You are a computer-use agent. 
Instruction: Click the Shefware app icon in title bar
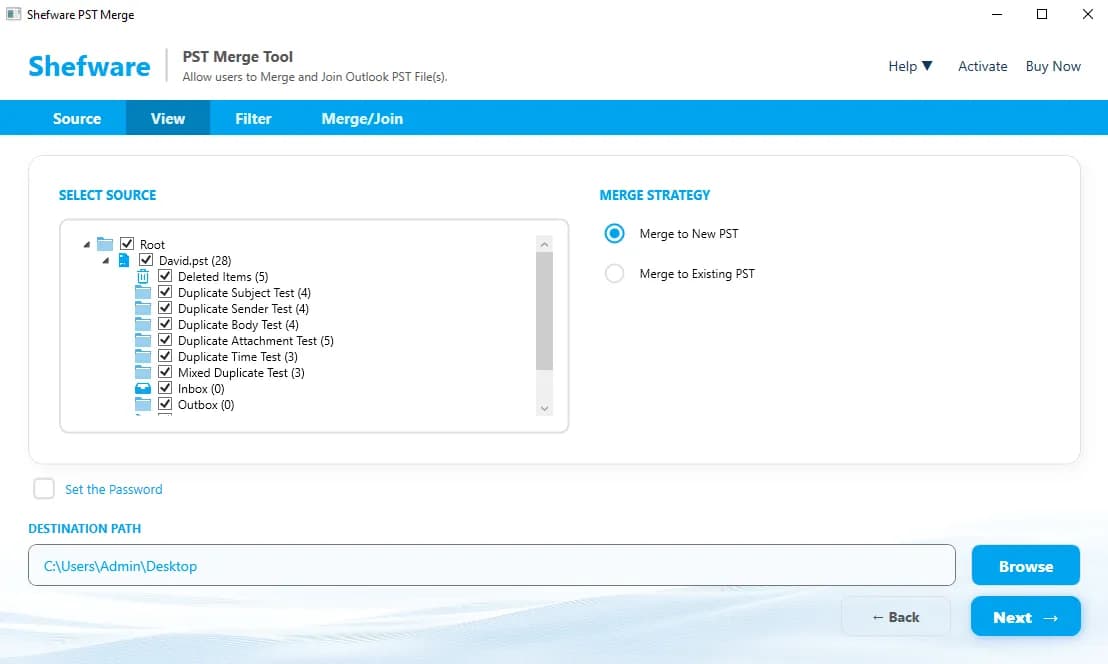13,14
